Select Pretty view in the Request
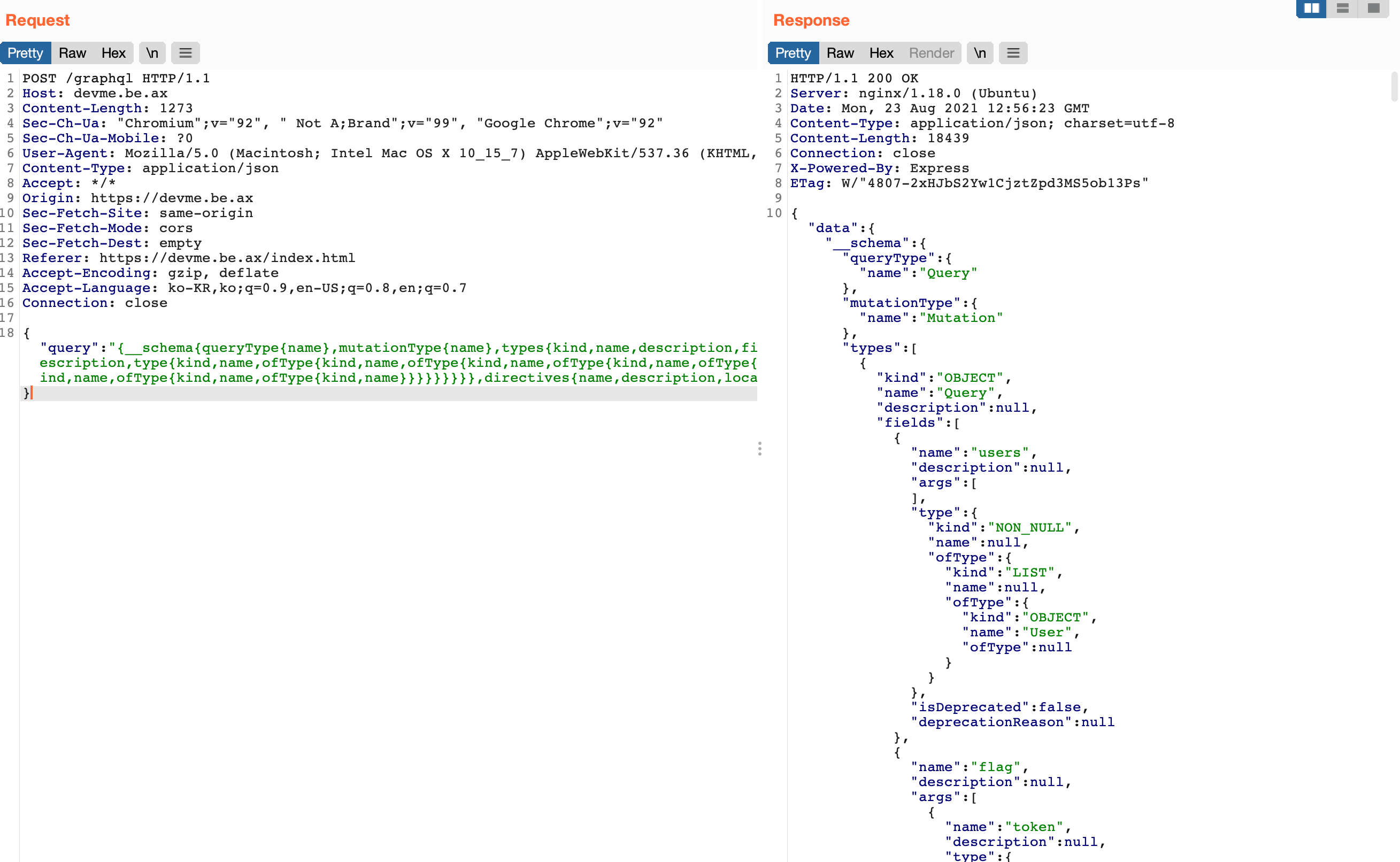The image size is (1400, 862). [25, 53]
